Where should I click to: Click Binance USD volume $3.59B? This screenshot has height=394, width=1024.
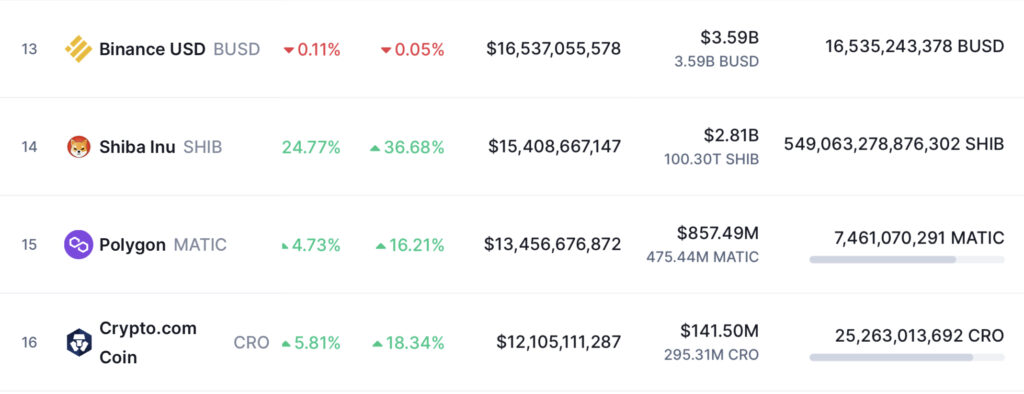pos(729,38)
